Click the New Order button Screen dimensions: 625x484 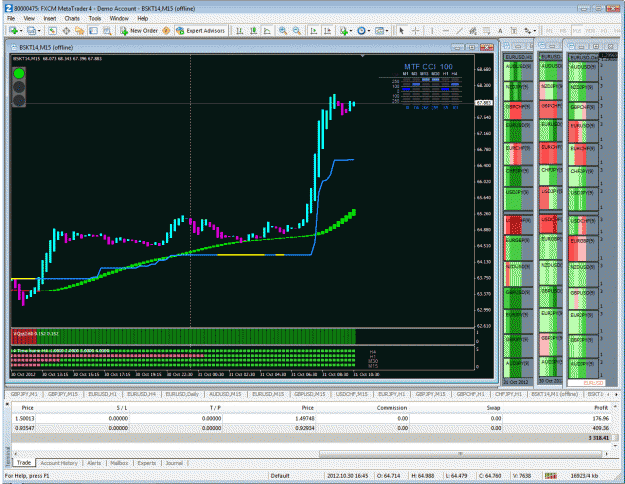tap(139, 31)
